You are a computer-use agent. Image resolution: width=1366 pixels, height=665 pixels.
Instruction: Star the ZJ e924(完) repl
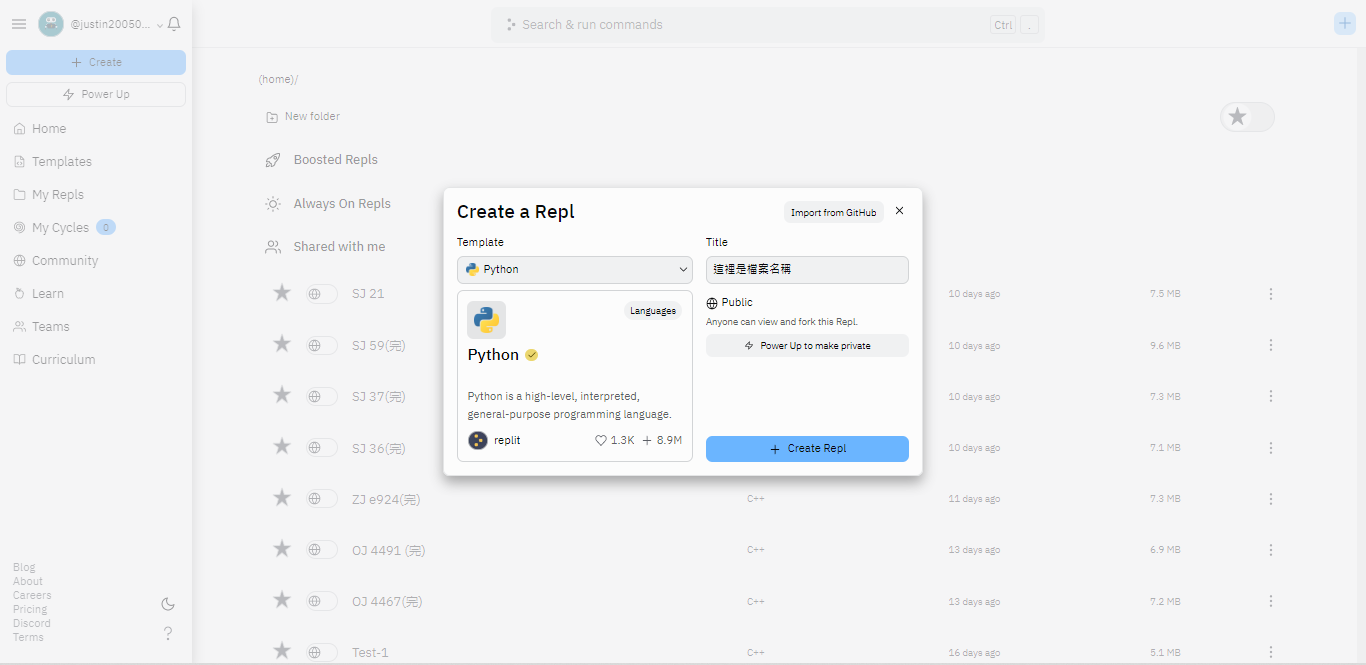pos(282,497)
